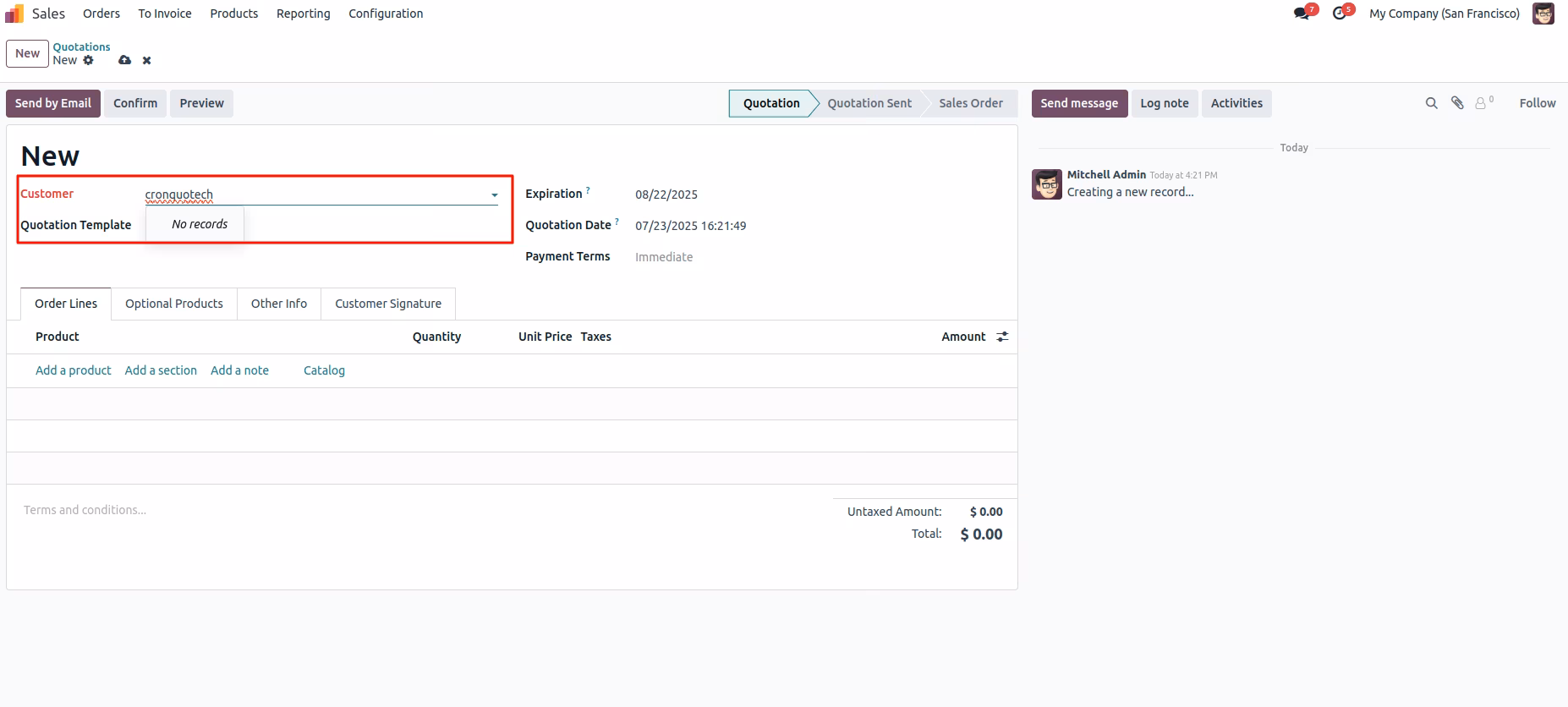Click Mitchell Admin author name in chatter
1568x707 pixels.
click(1106, 174)
